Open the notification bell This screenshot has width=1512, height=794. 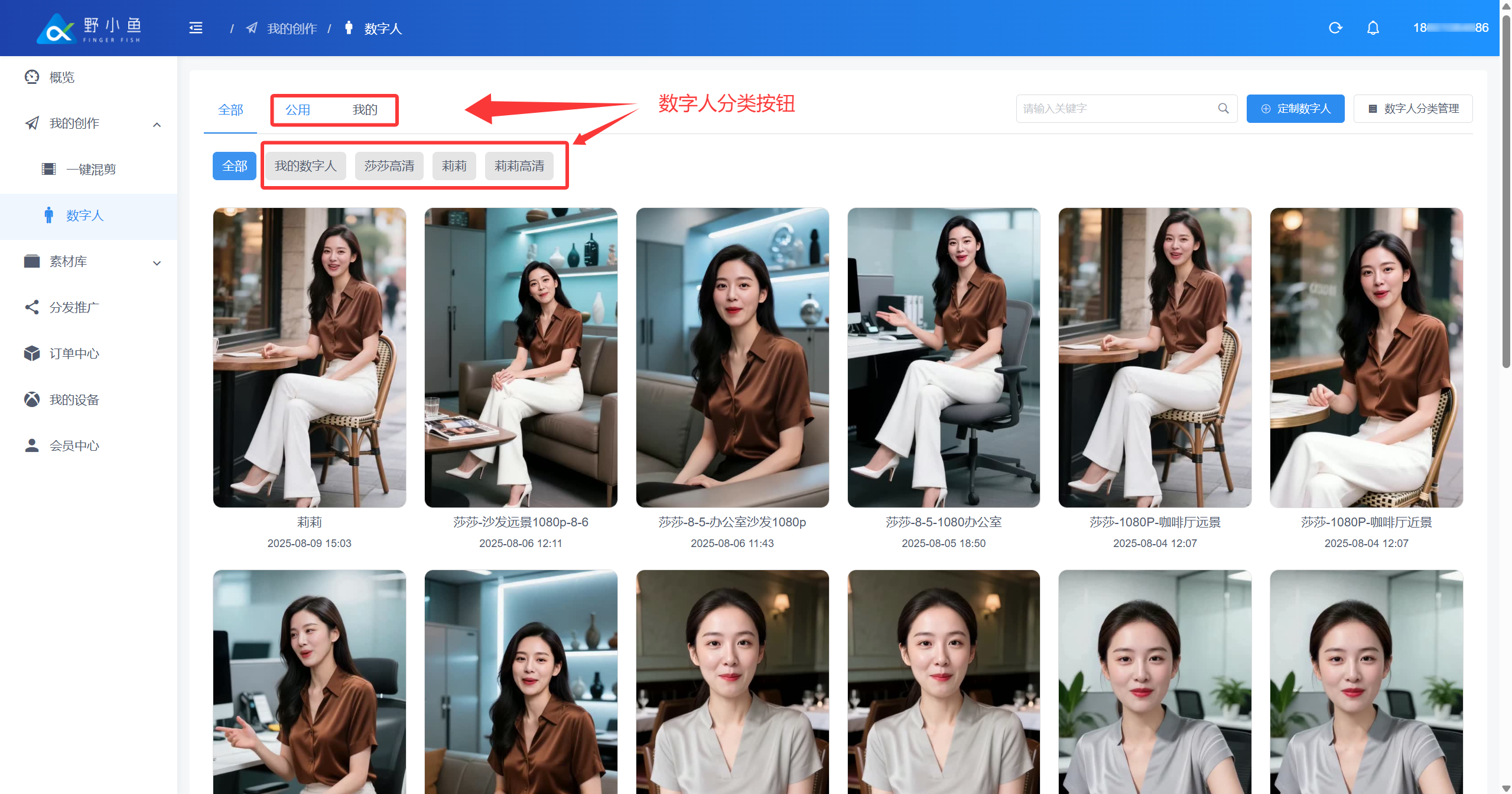[x=1373, y=28]
